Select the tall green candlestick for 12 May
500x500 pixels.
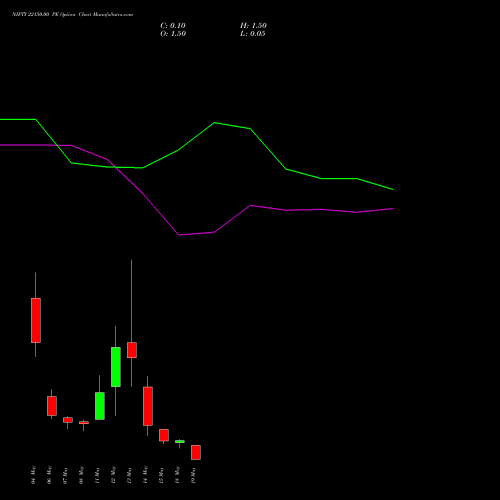pyautogui.click(x=116, y=367)
